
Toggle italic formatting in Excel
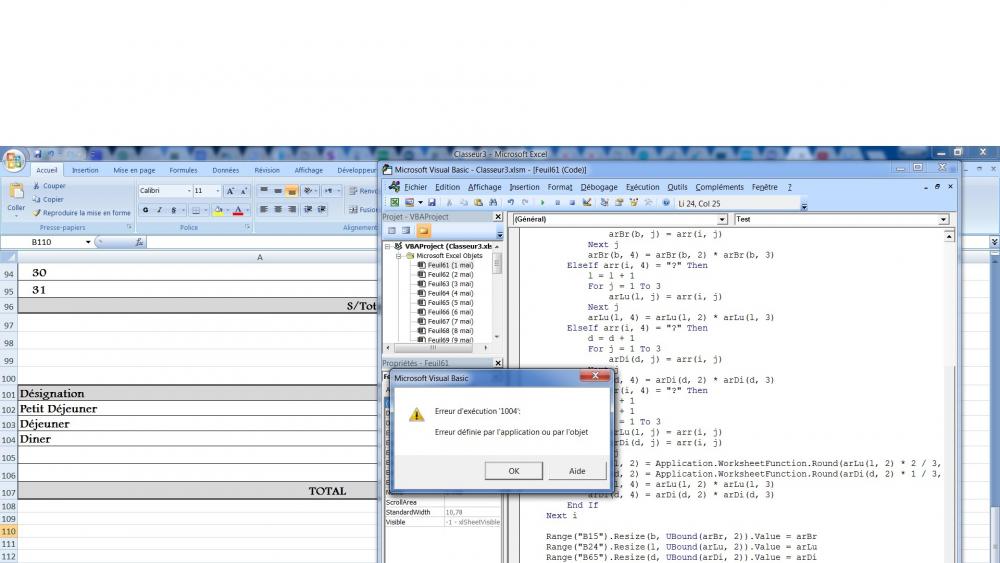[159, 210]
